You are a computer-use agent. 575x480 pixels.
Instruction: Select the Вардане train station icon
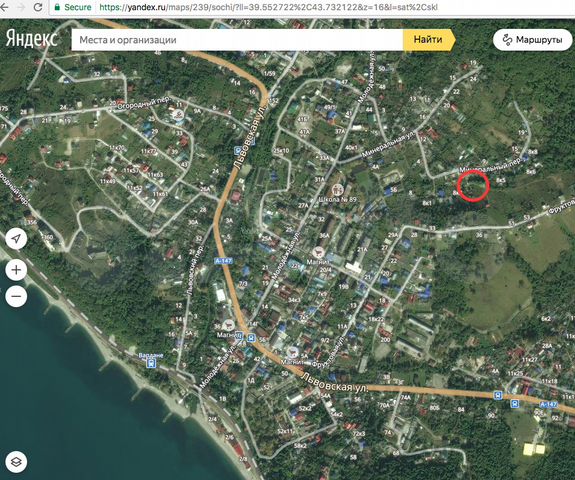click(151, 363)
